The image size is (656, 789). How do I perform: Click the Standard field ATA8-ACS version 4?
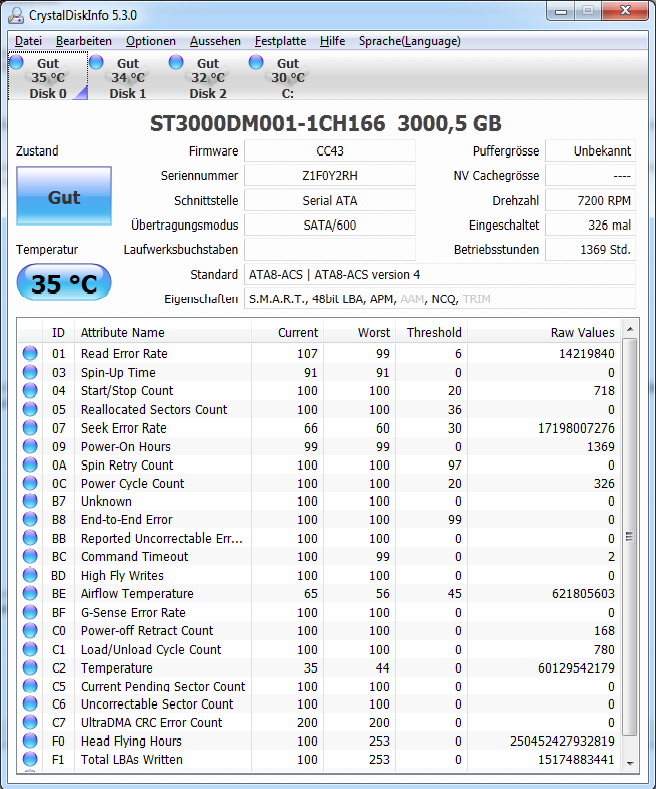point(440,274)
